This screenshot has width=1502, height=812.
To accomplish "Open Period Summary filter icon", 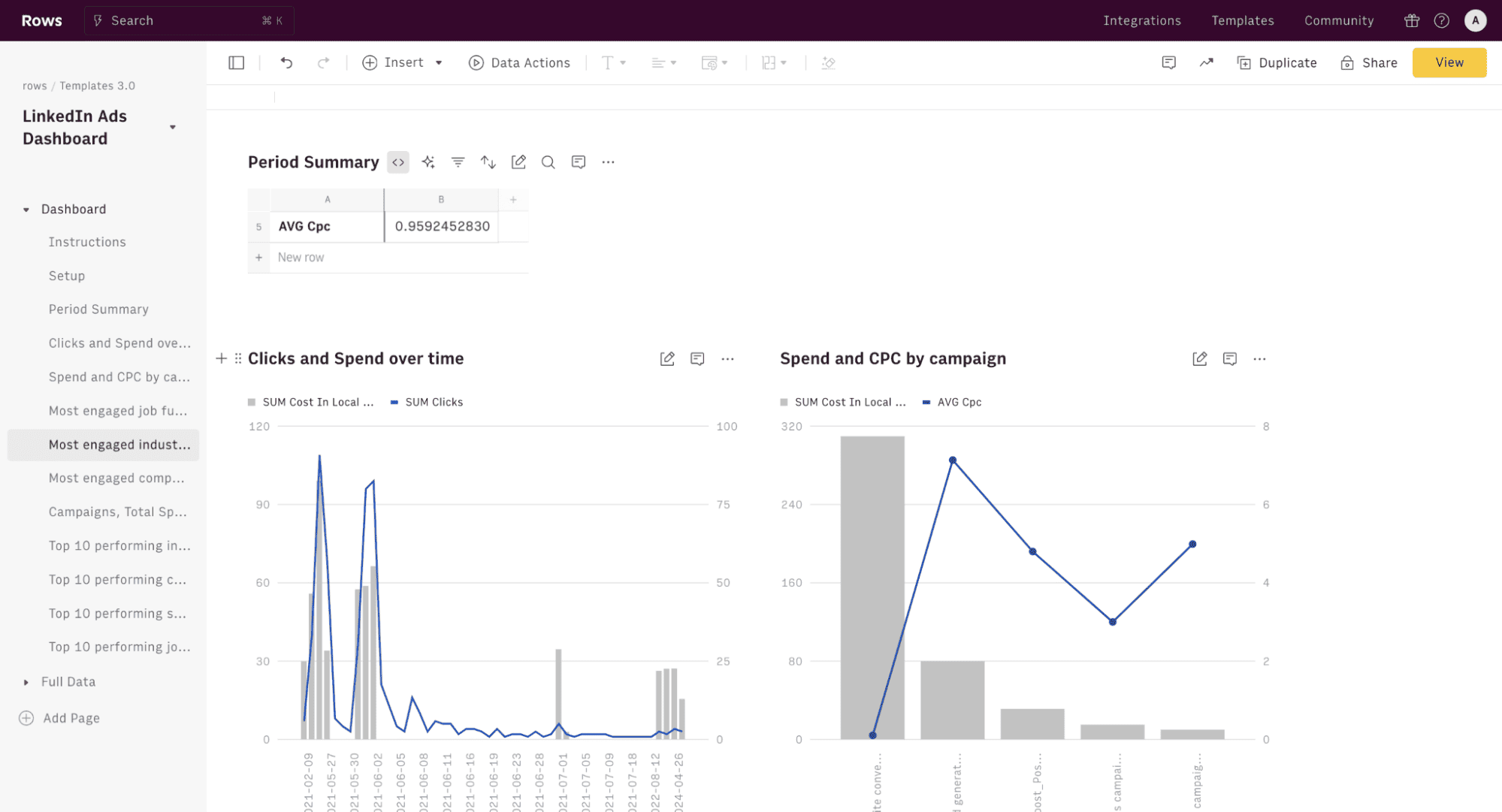I will click(458, 162).
